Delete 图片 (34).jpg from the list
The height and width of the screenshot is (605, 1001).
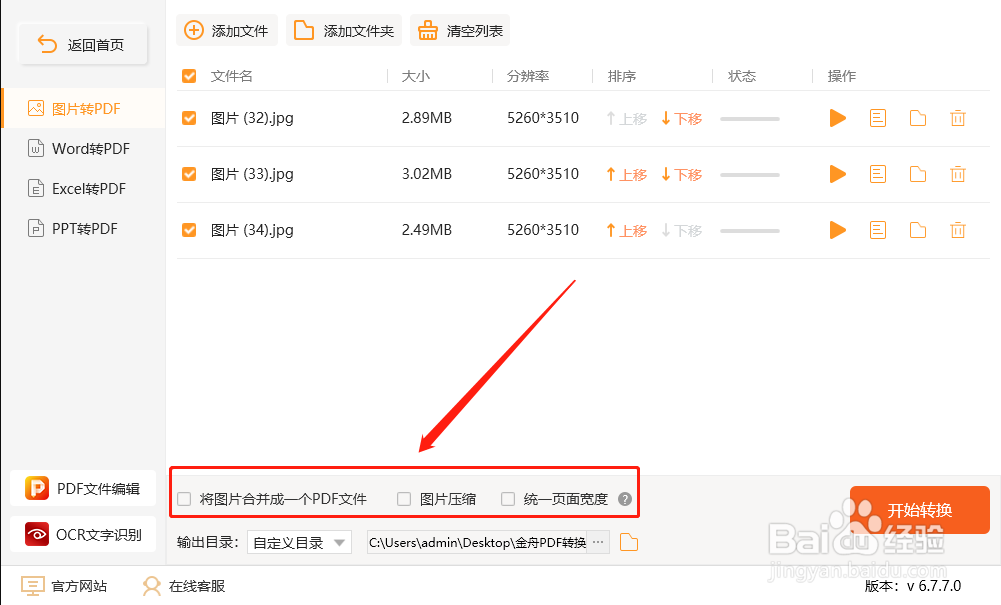958,230
